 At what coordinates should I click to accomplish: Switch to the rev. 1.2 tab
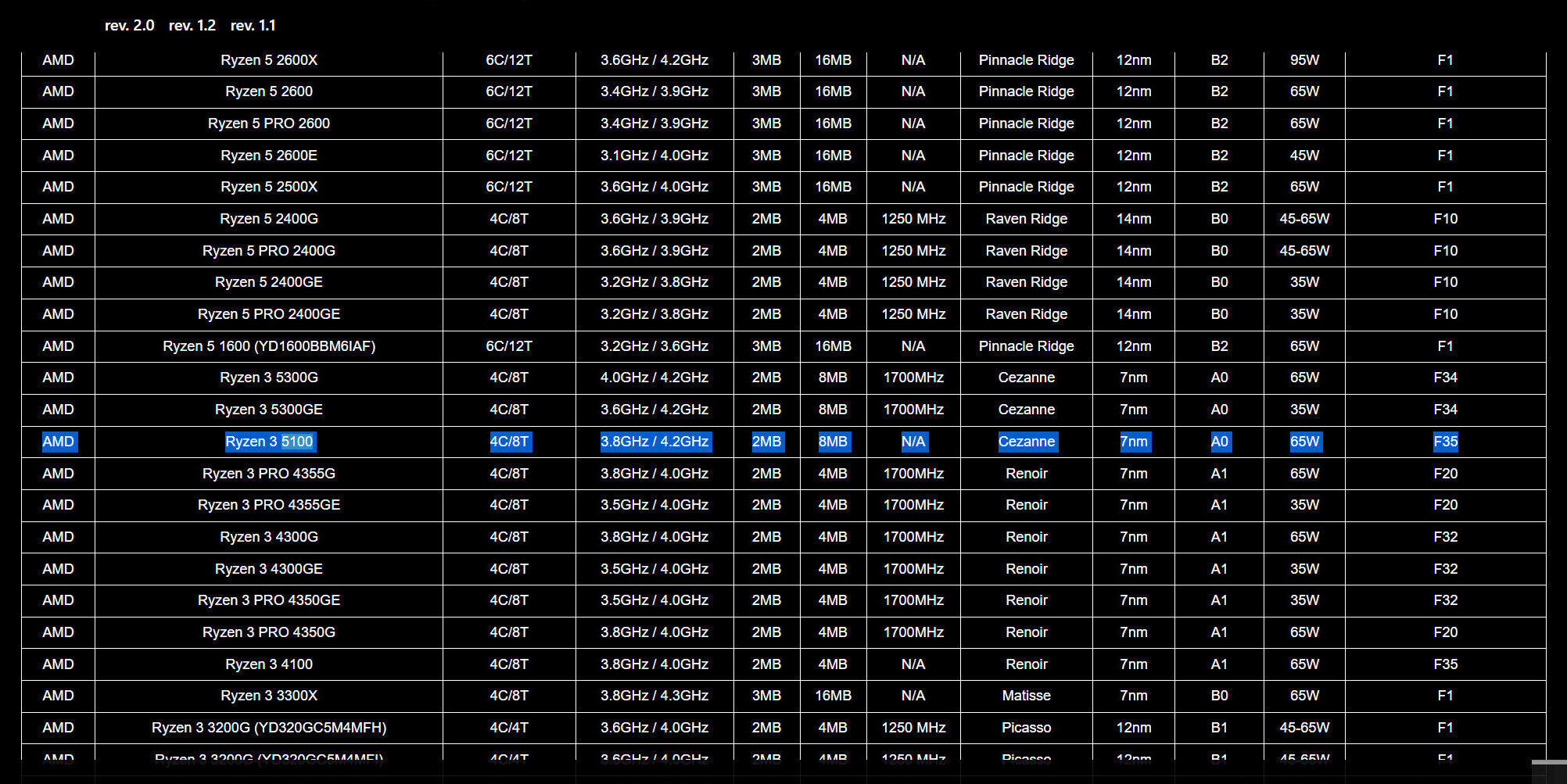coord(192,26)
